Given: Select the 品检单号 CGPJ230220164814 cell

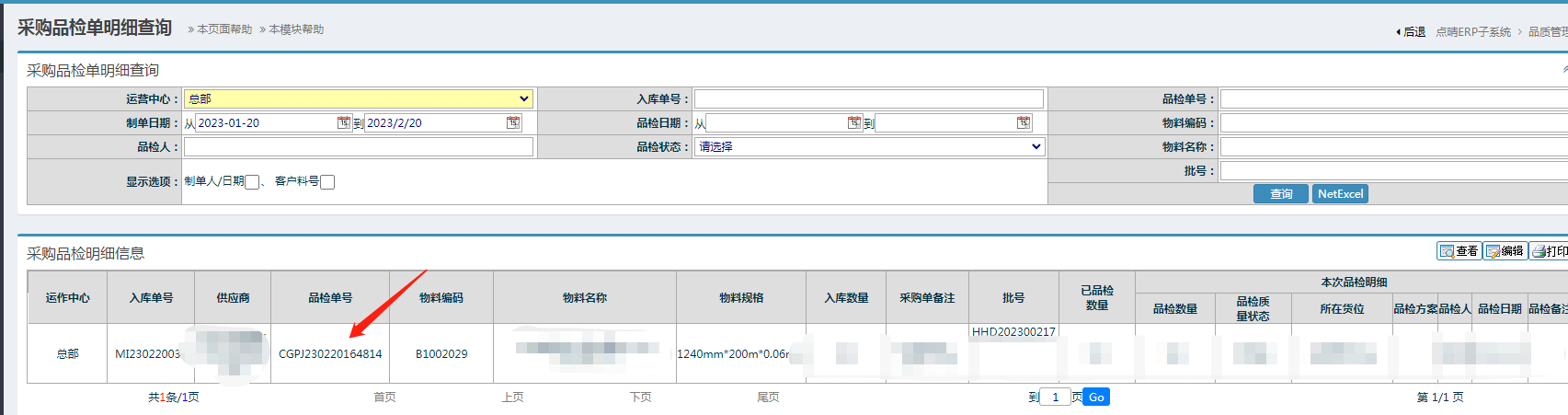Looking at the screenshot, I should click(x=330, y=353).
